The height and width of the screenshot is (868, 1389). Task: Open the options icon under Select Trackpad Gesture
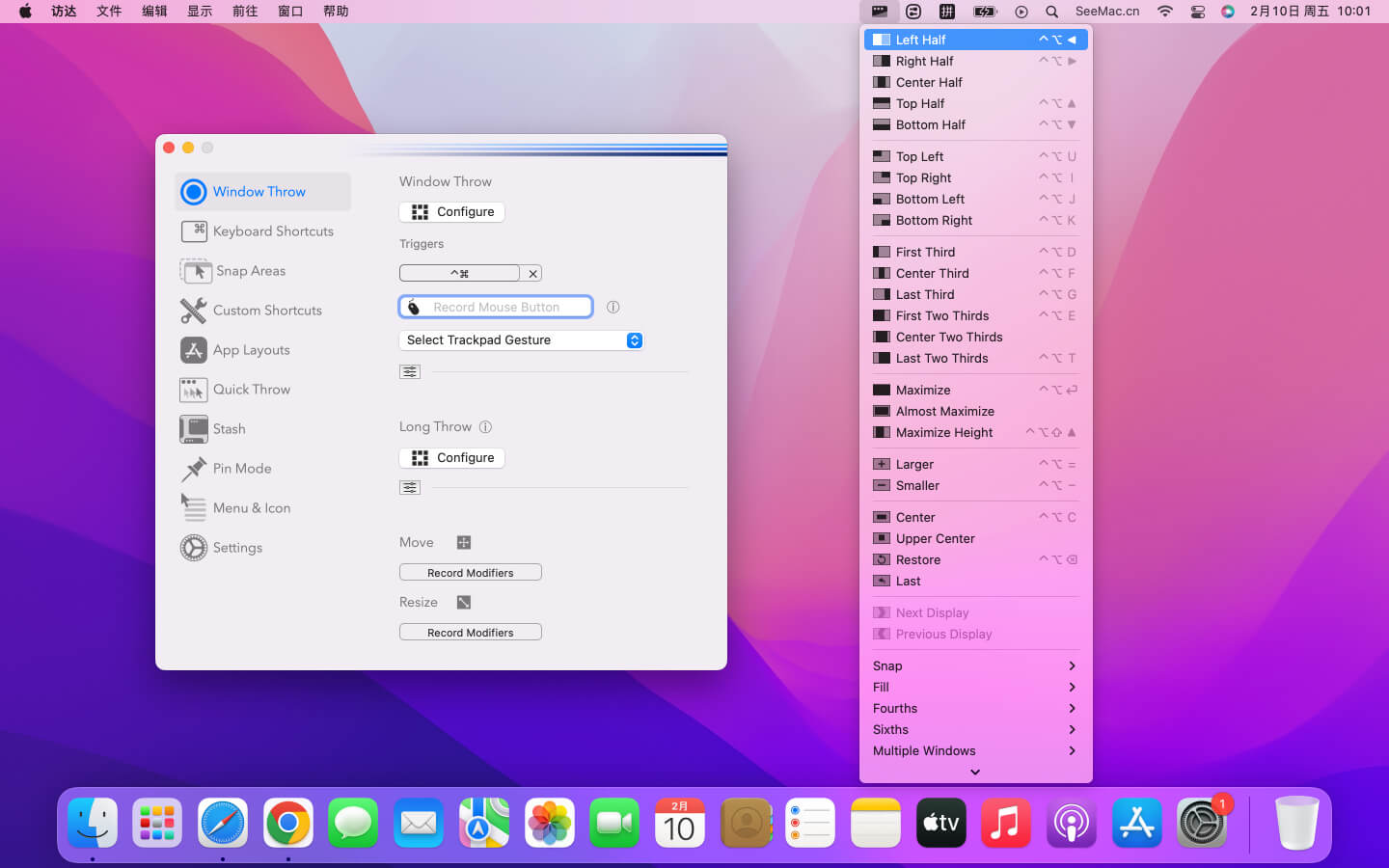point(410,372)
